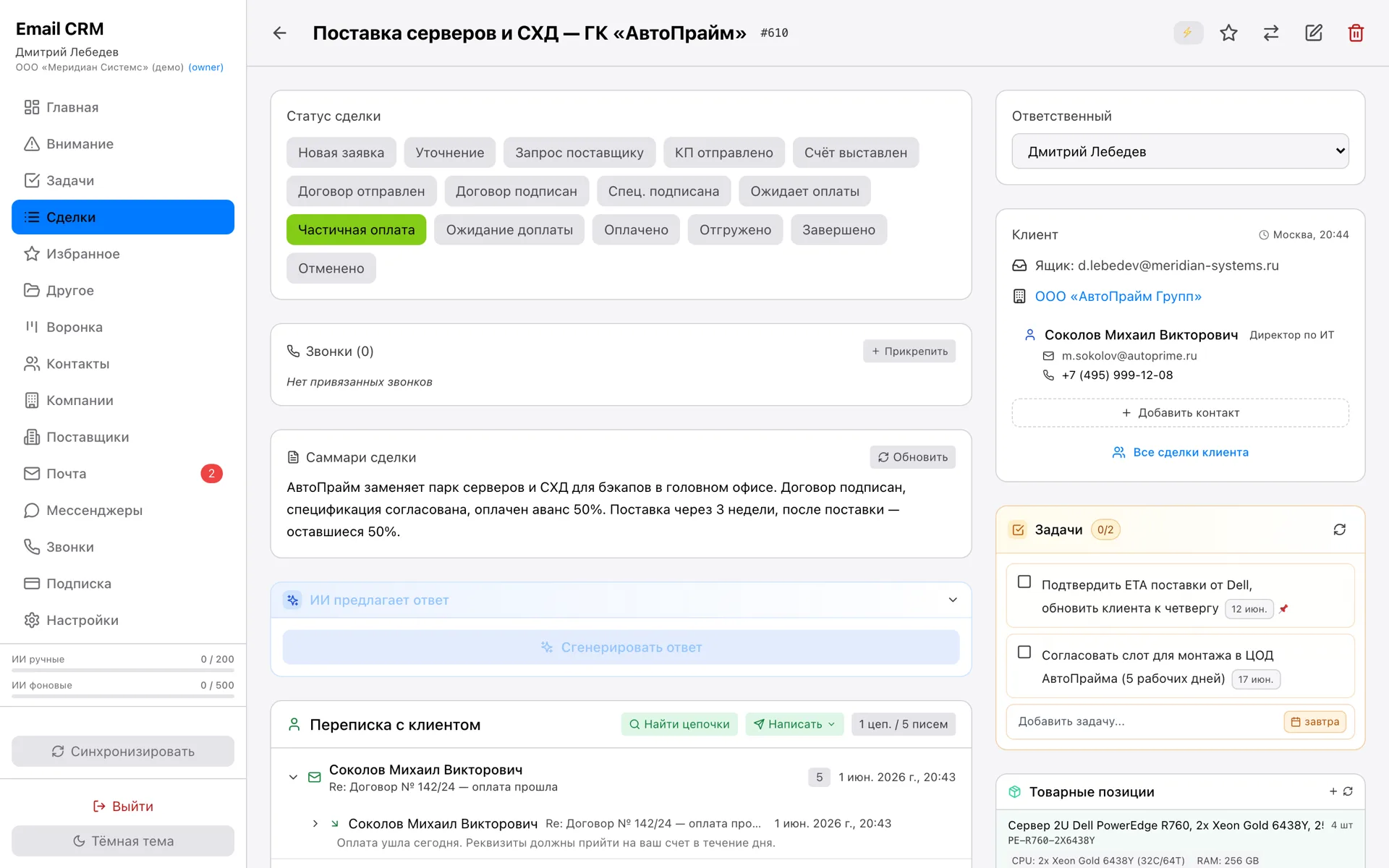Open Все сделки клиента link

click(x=1180, y=452)
